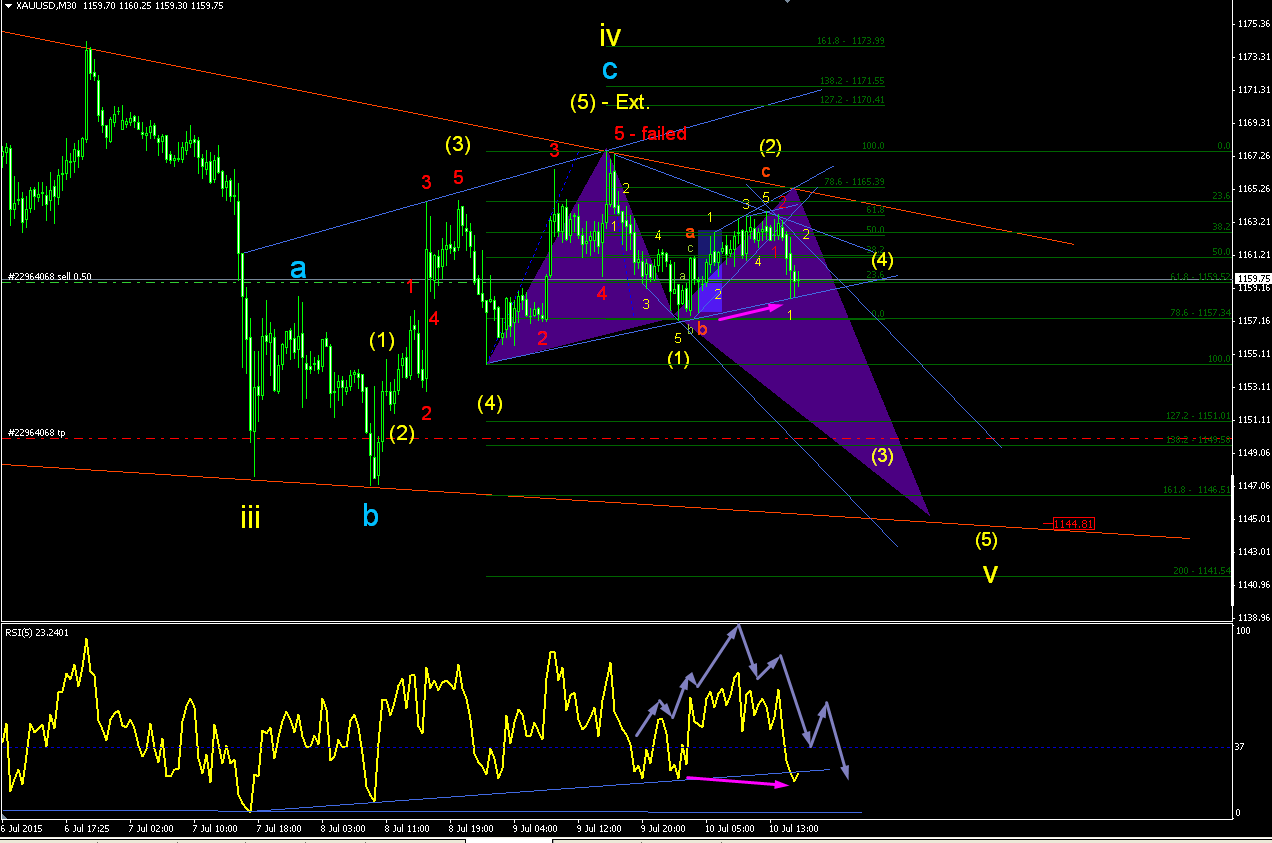
Task: Select the yellow 'iii' wave label
Action: [250, 517]
